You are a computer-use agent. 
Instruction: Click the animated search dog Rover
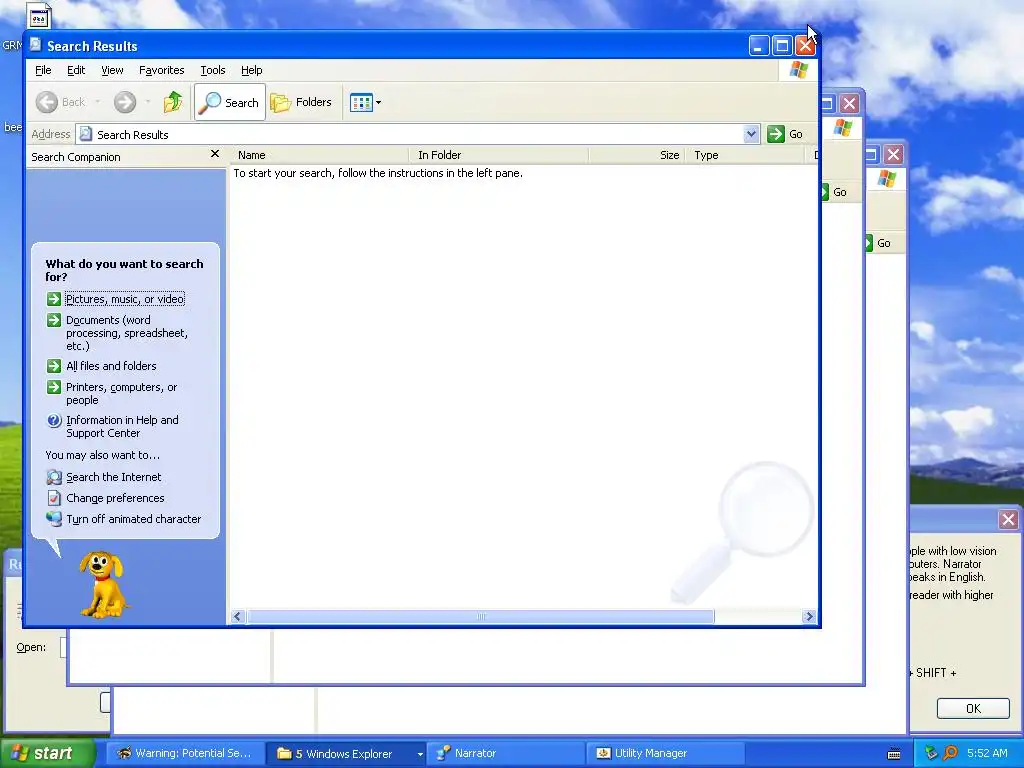click(102, 584)
